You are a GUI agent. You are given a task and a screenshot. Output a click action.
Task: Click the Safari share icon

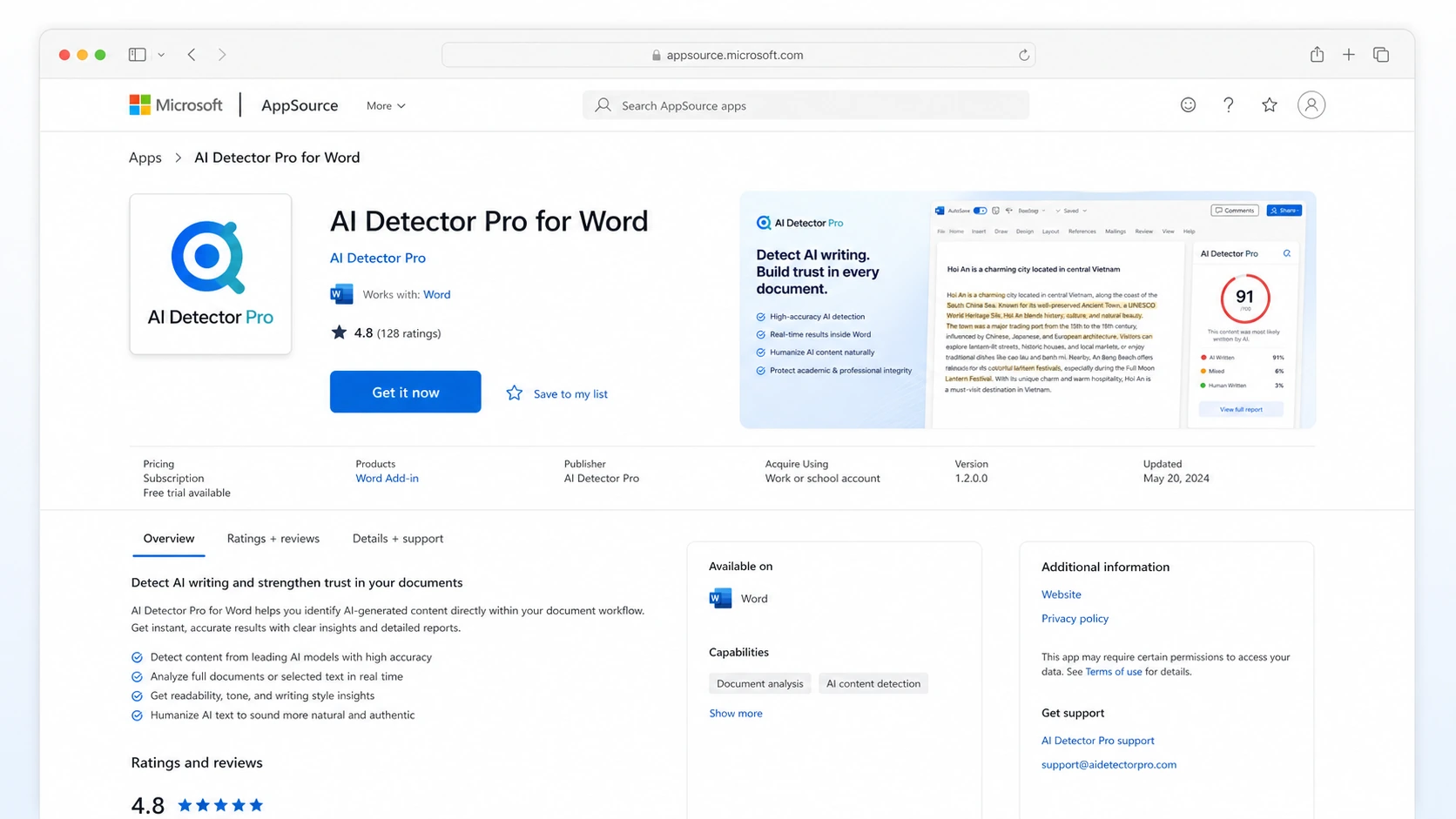coord(1317,54)
